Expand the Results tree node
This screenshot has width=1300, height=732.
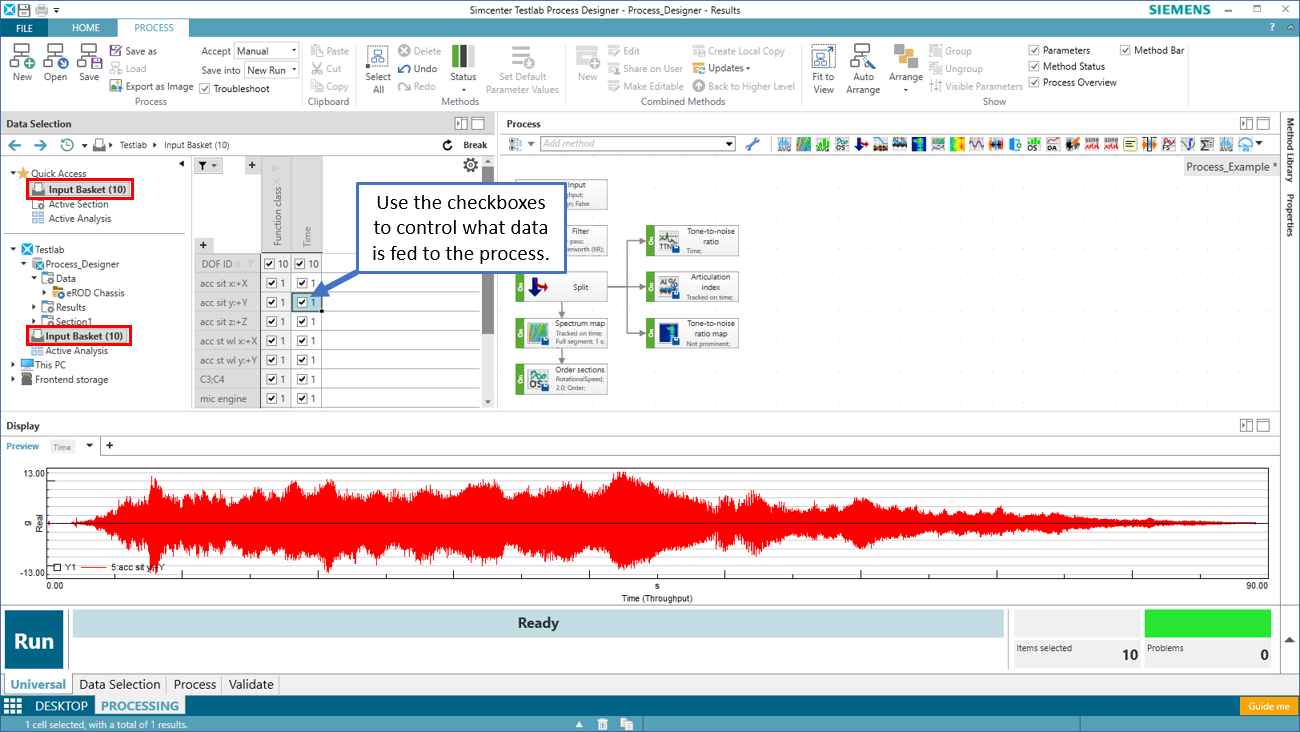tap(34, 308)
